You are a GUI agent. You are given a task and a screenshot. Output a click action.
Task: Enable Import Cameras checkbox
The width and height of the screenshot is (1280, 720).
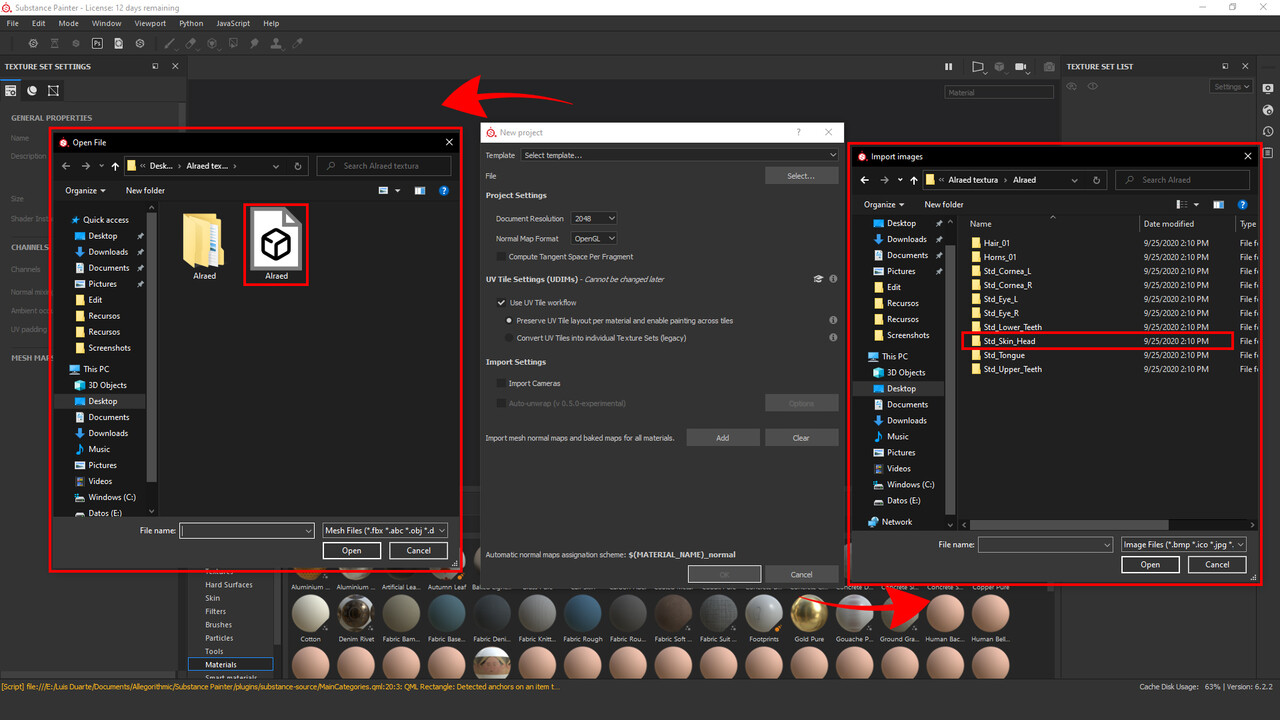tap(501, 383)
